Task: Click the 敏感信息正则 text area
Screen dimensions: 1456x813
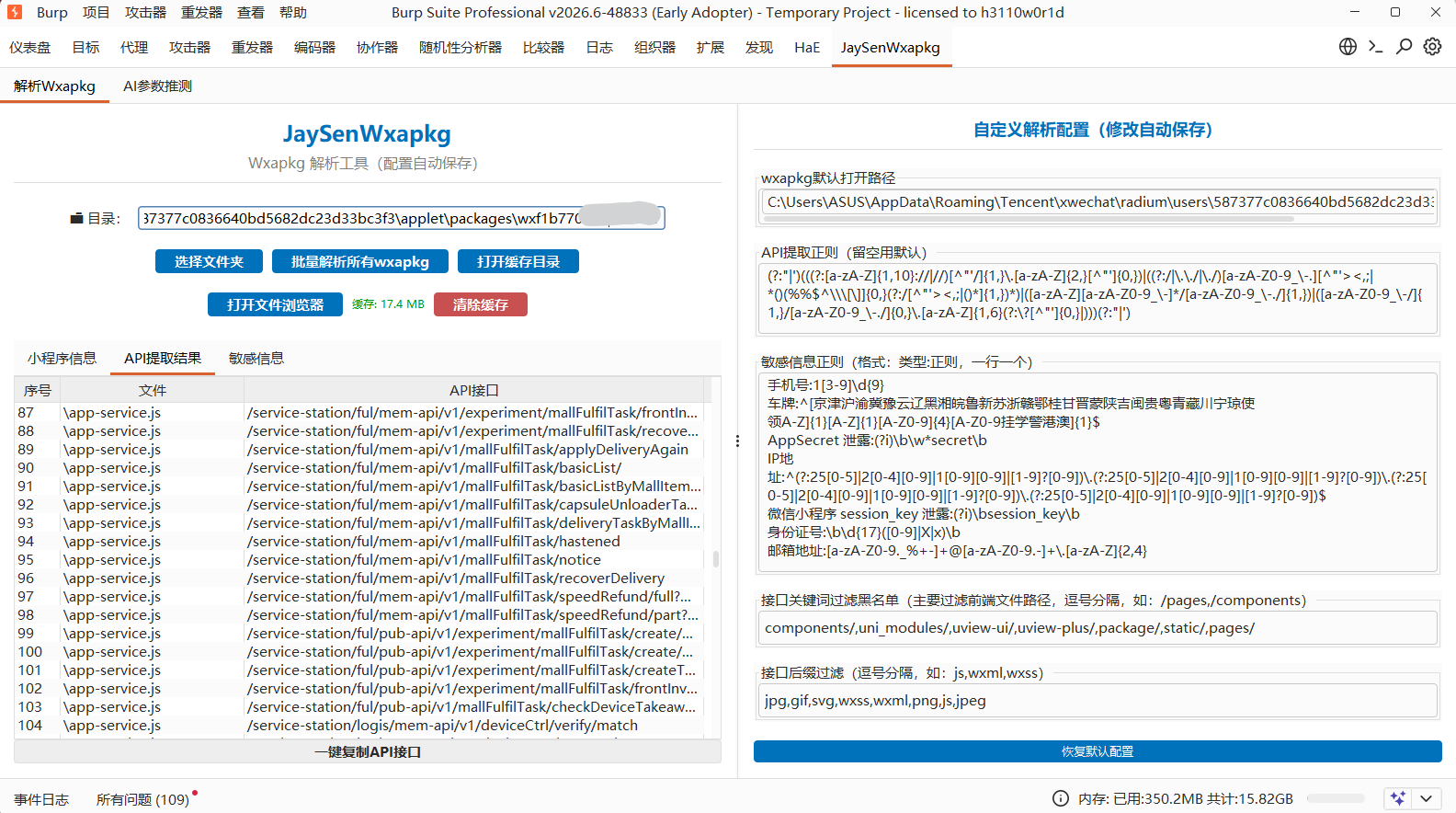Action: coord(1098,472)
